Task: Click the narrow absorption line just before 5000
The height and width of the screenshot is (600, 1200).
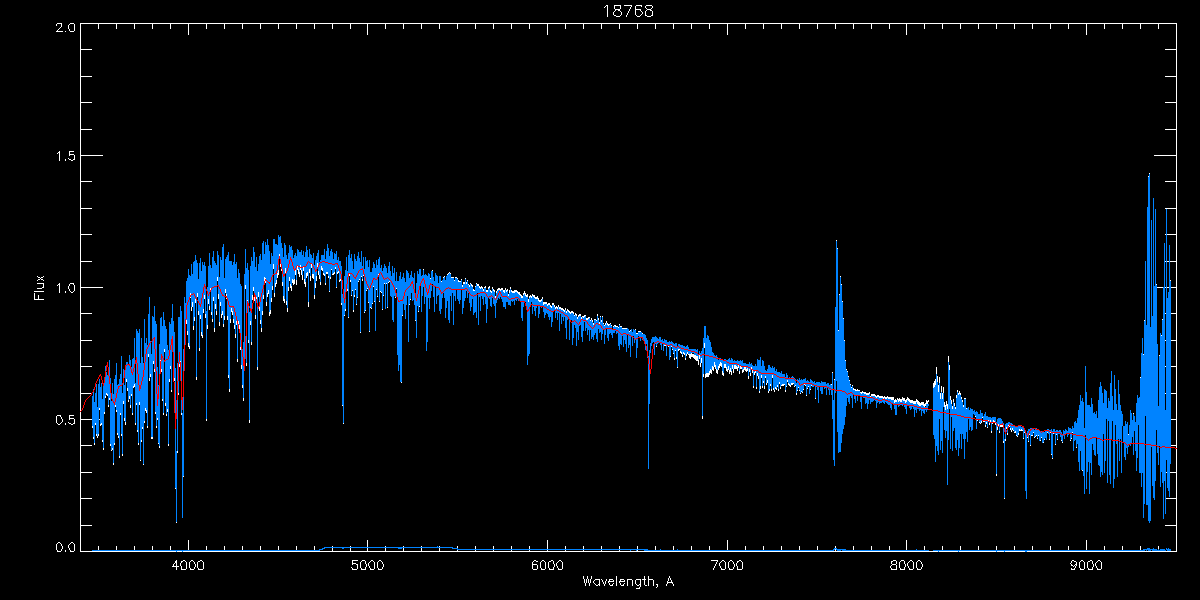Action: coord(343,420)
